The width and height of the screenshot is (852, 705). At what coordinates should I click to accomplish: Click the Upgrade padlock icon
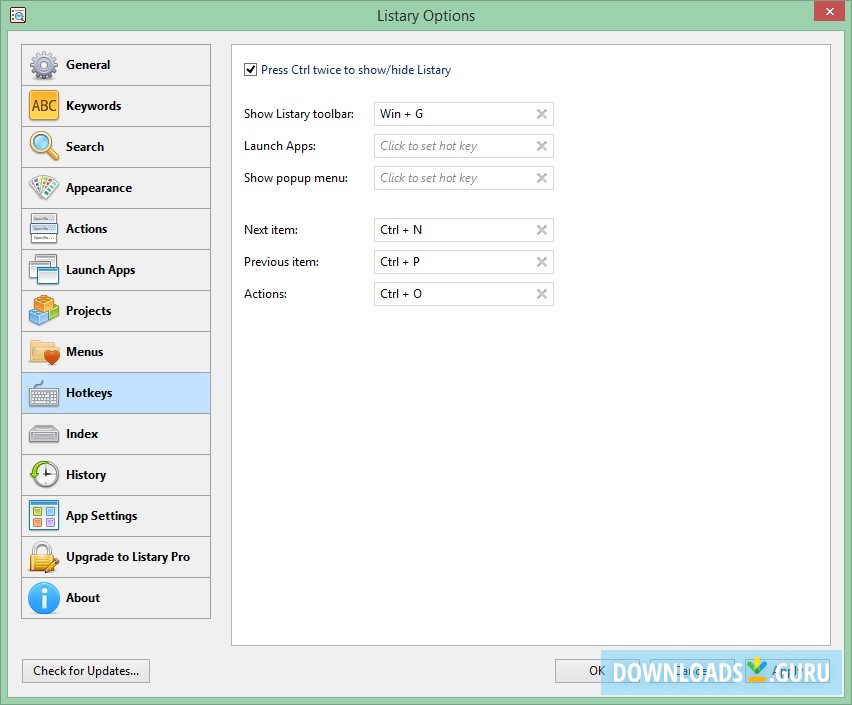point(43,557)
